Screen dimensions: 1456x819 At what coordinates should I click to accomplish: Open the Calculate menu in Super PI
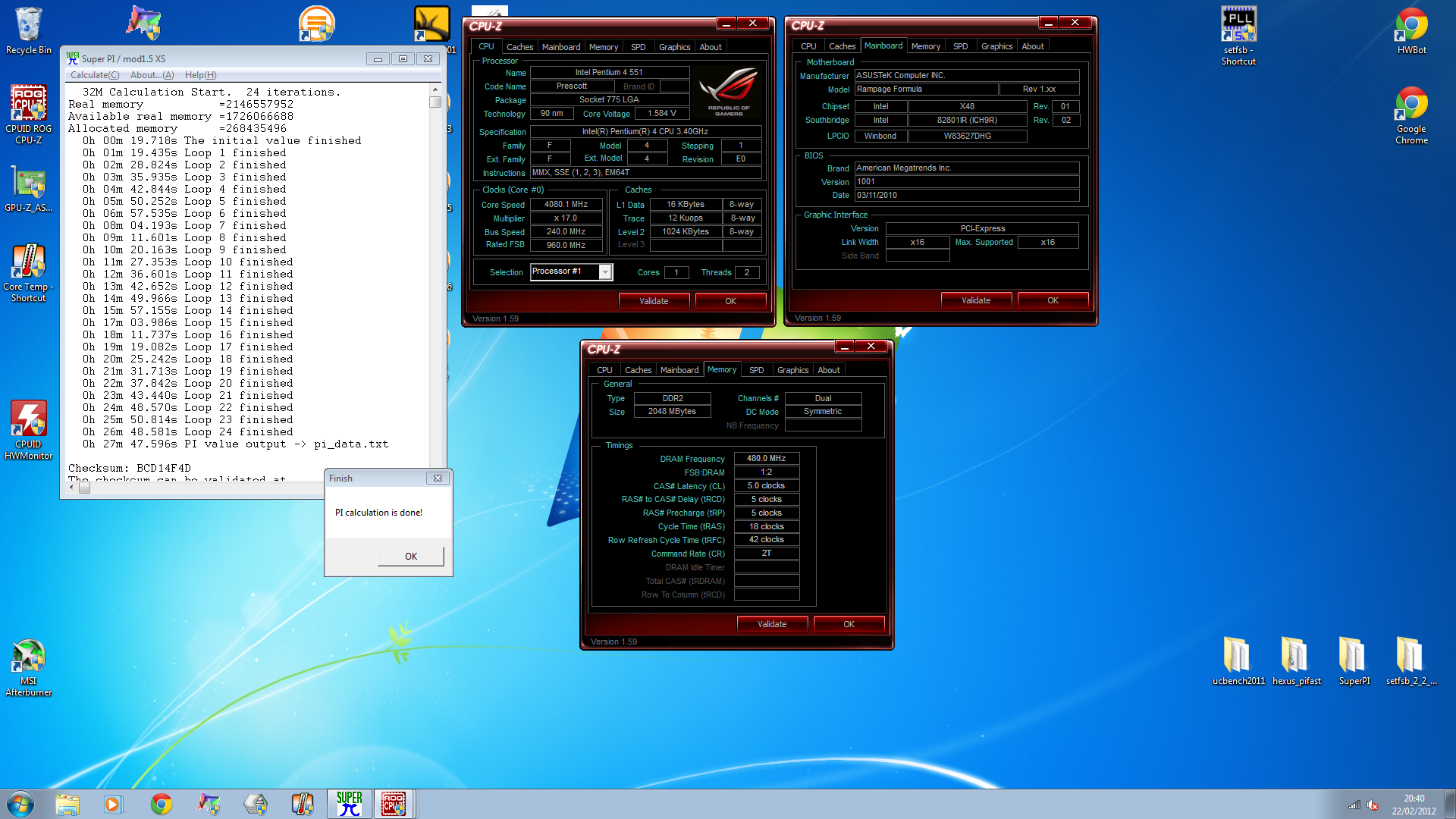95,75
